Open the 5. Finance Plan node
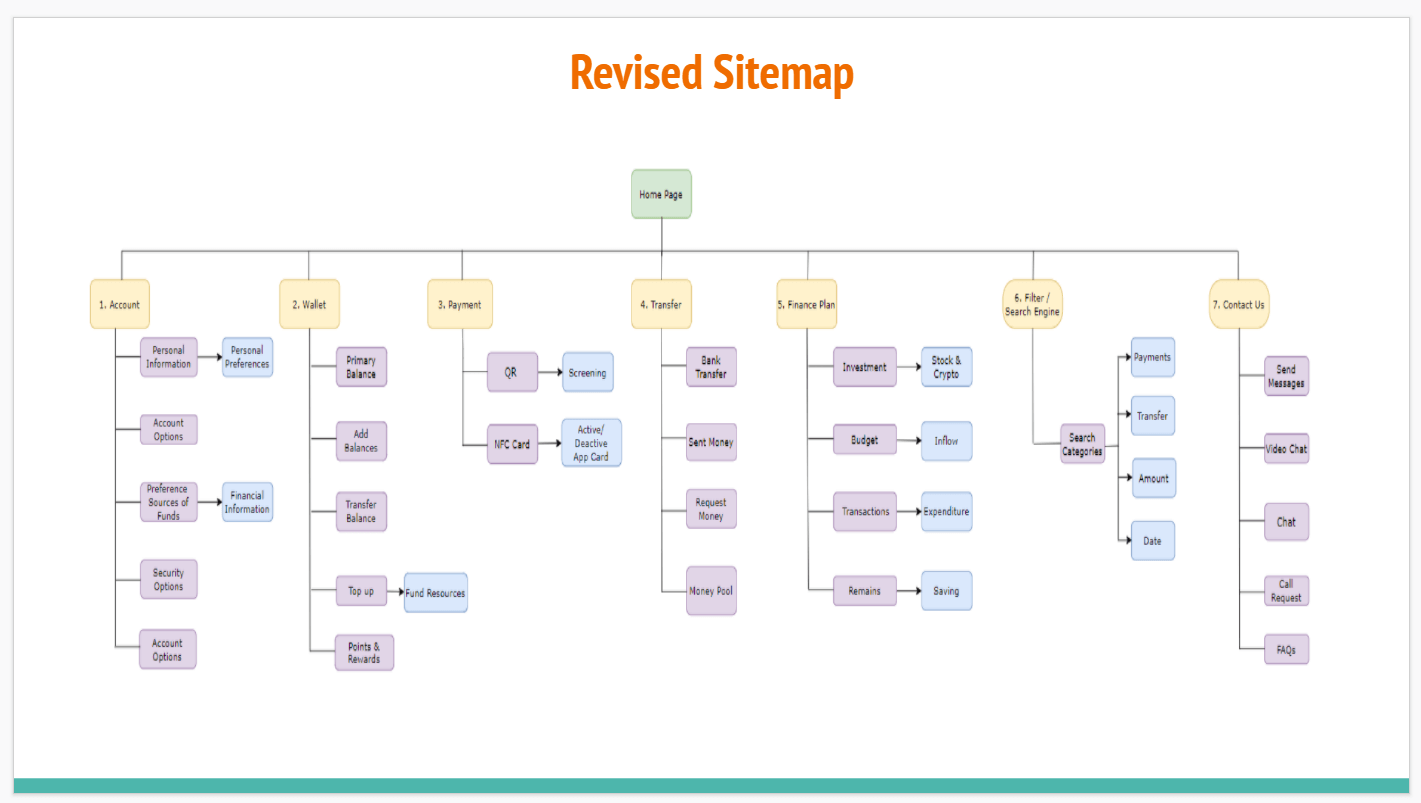 click(807, 304)
